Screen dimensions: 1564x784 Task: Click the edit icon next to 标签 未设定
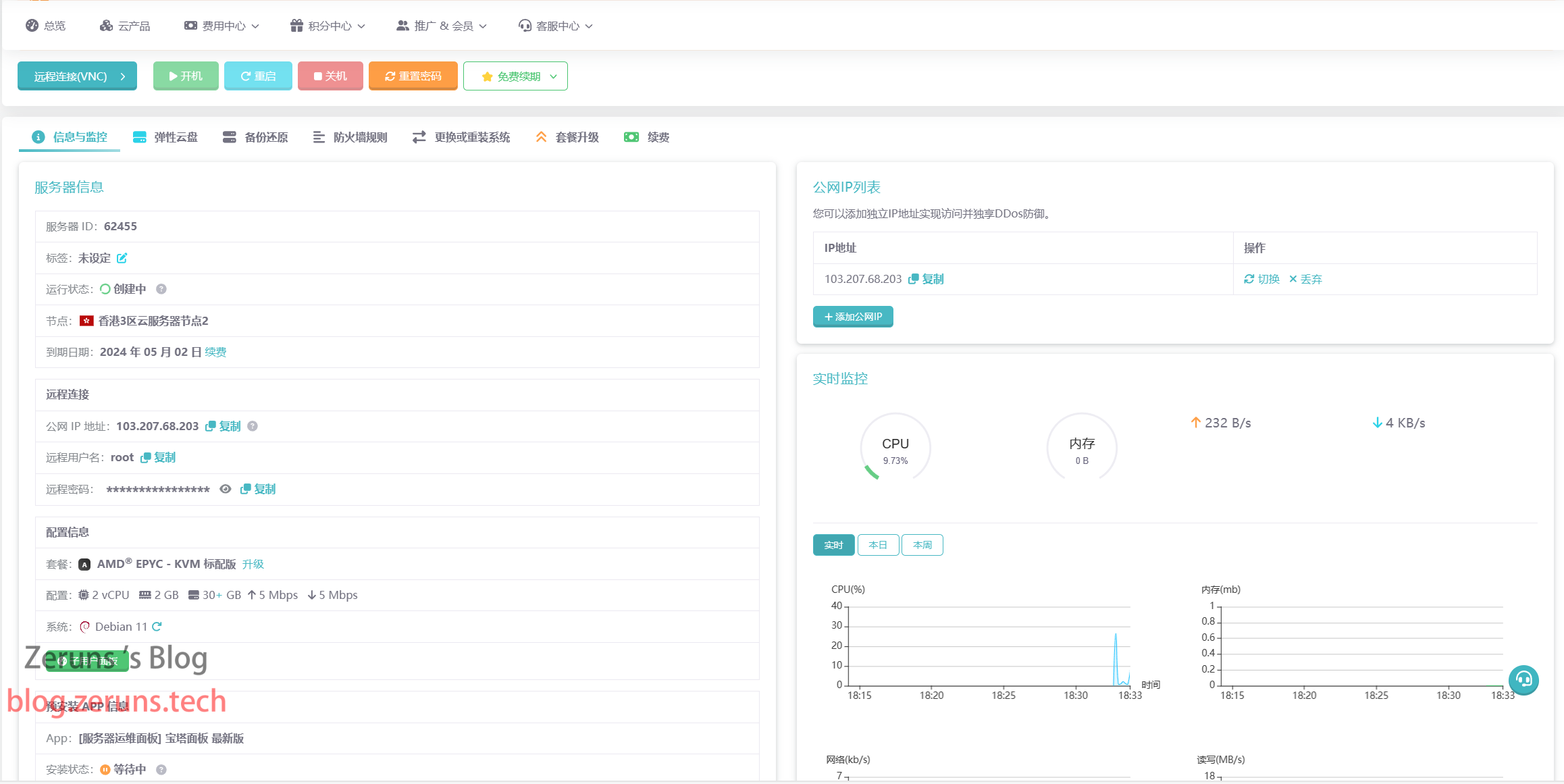(x=122, y=258)
